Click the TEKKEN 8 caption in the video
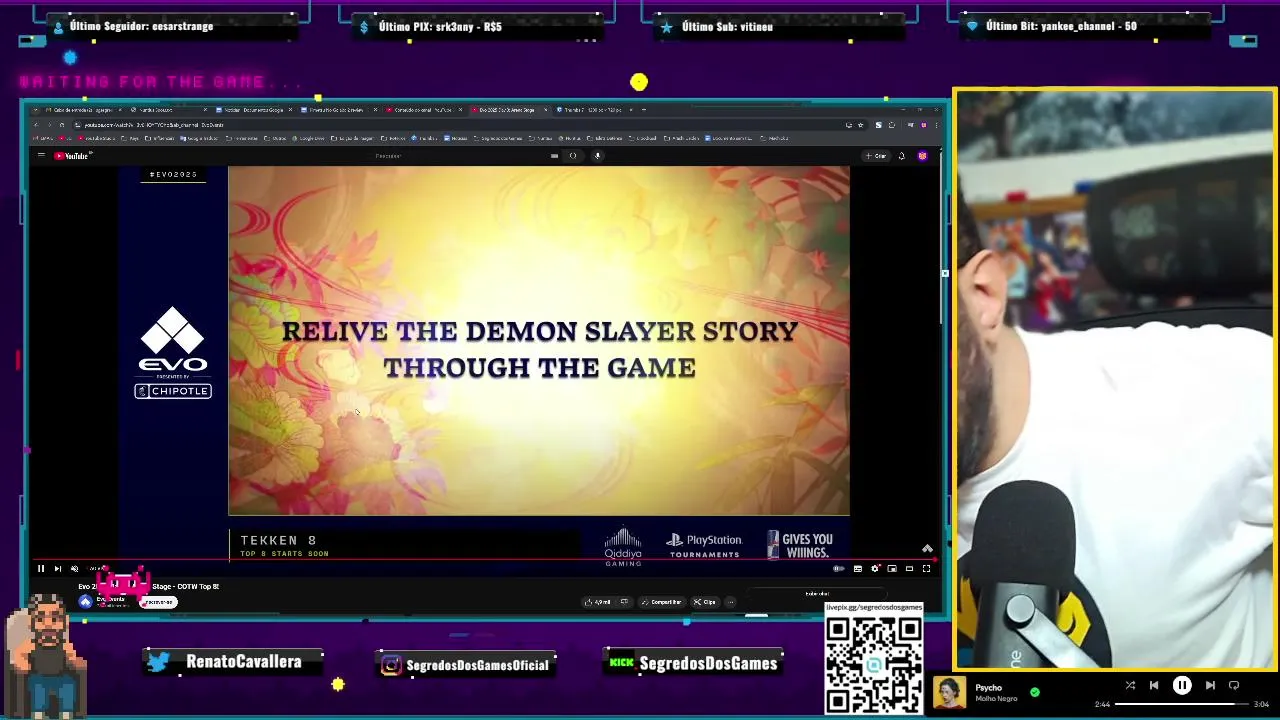 (x=278, y=540)
